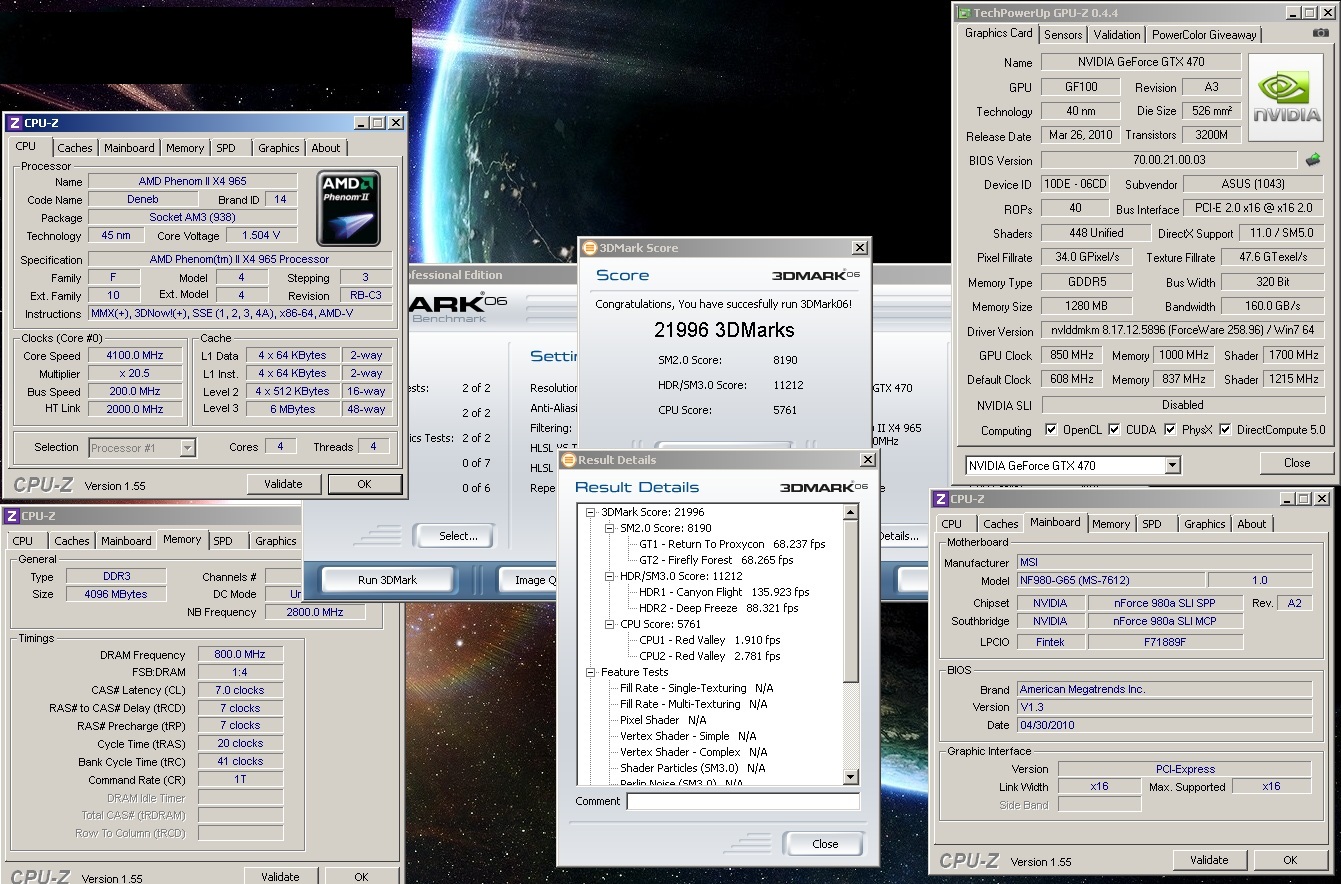
Task: Click CPU1 - Red Valley row
Action: click(710, 640)
